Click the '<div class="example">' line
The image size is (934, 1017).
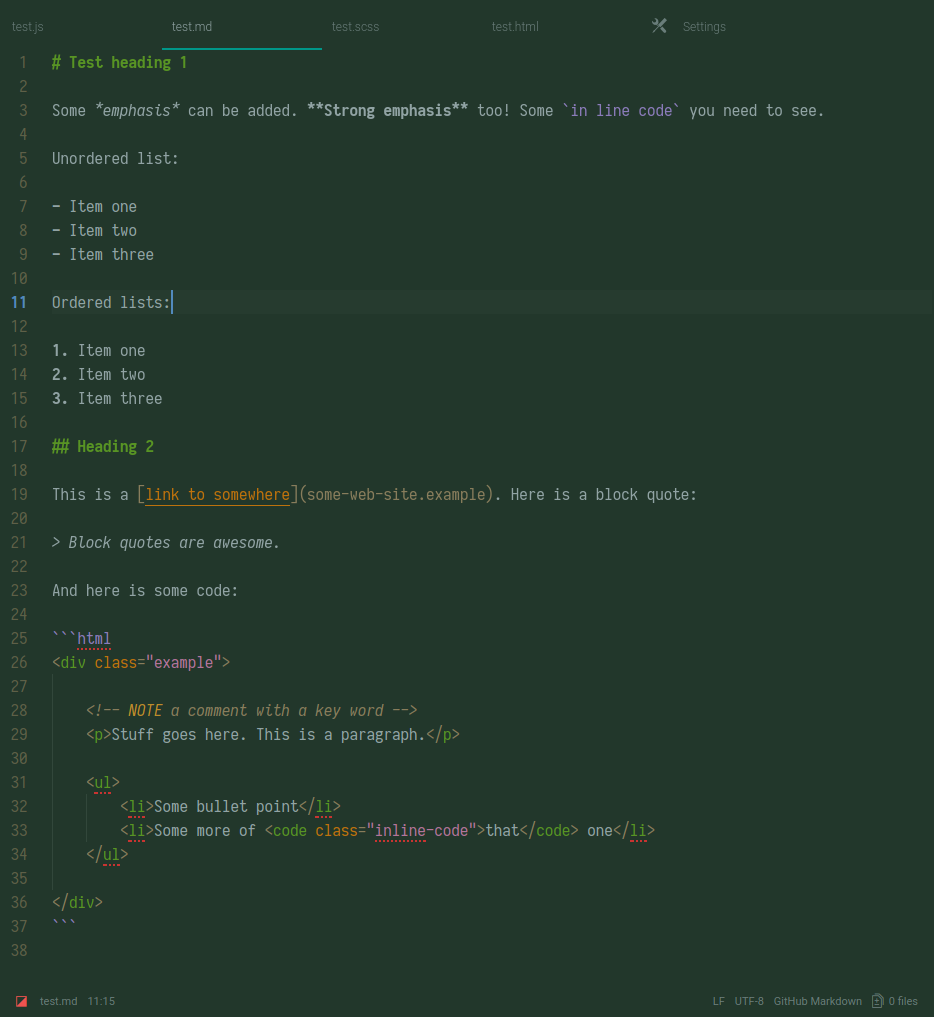coord(141,662)
